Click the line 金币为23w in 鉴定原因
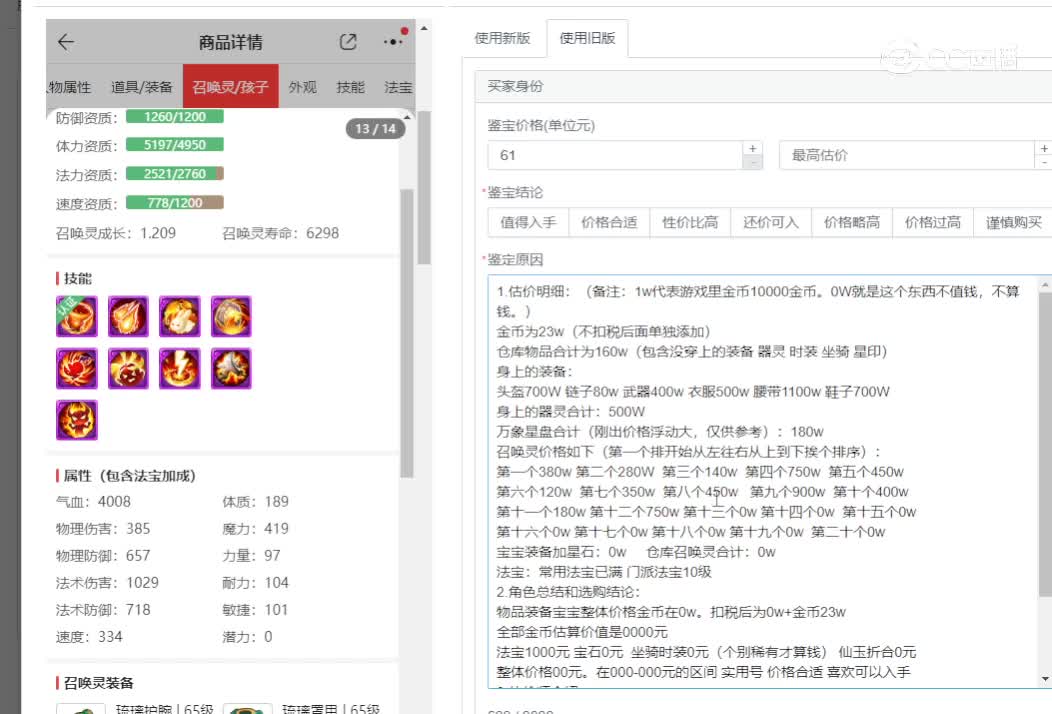Screen dimensions: 1052x714 [x=603, y=332]
